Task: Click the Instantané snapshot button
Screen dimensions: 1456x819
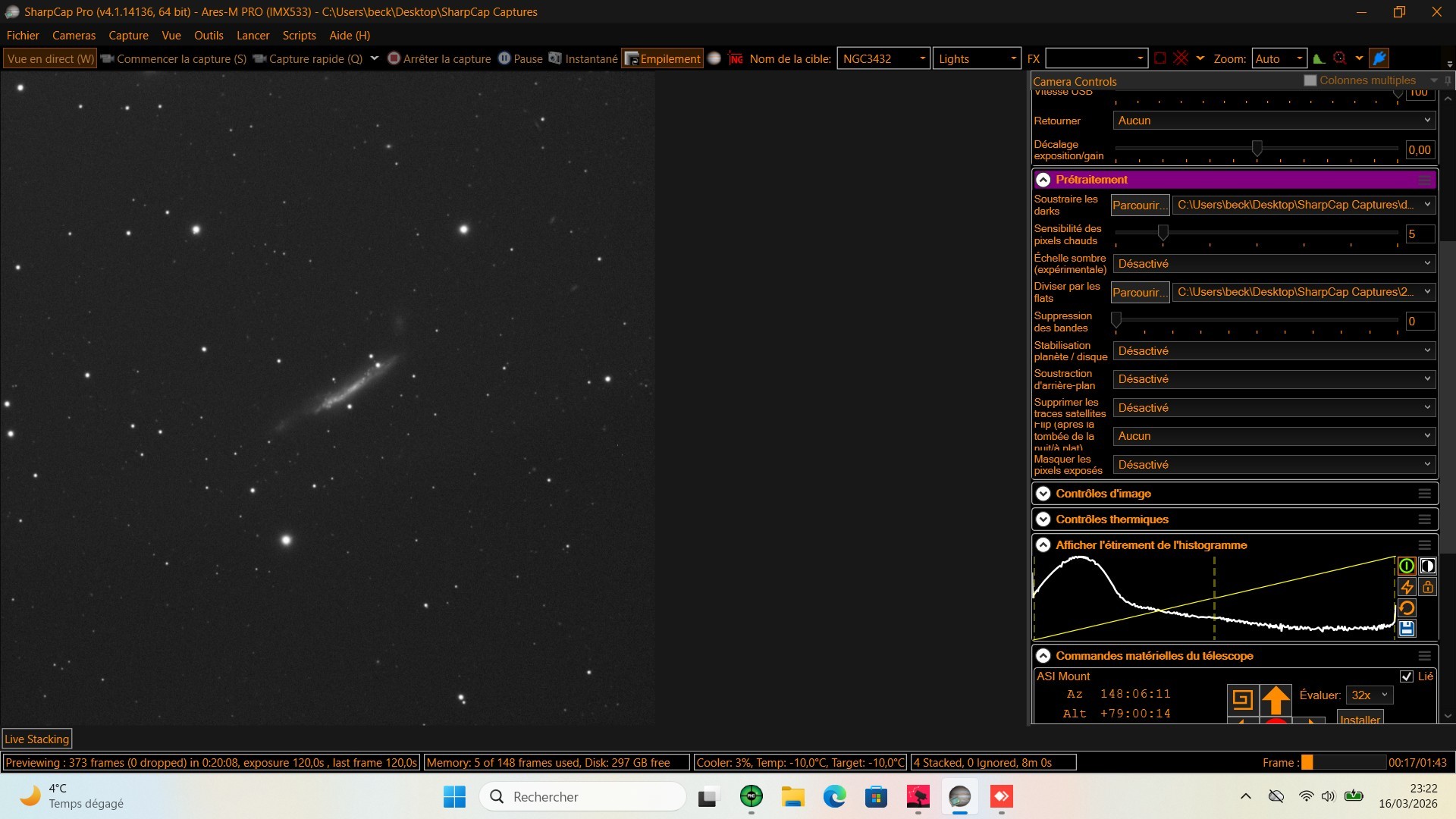Action: coord(583,58)
